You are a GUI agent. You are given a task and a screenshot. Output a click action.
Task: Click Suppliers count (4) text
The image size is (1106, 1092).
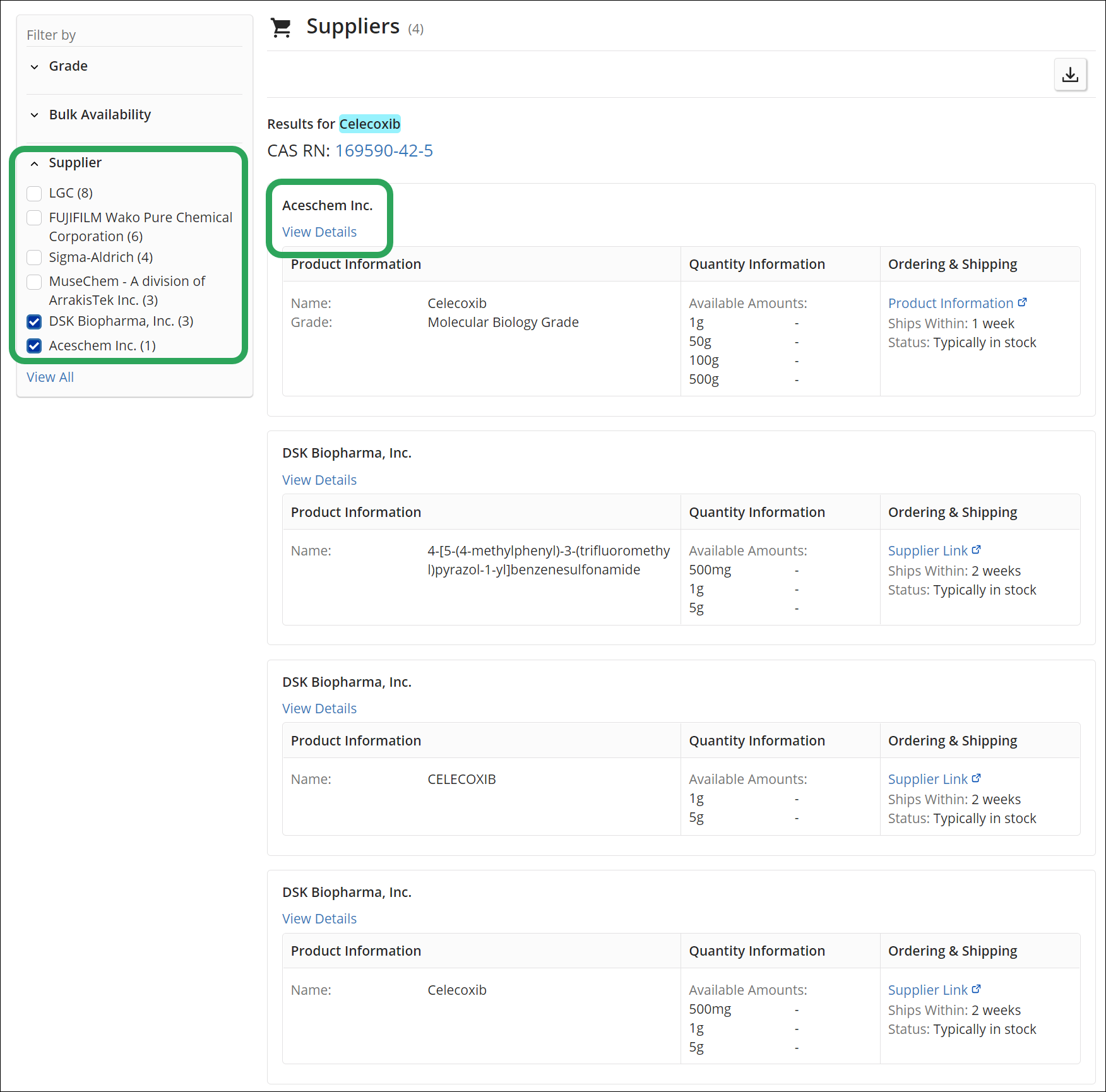[415, 28]
